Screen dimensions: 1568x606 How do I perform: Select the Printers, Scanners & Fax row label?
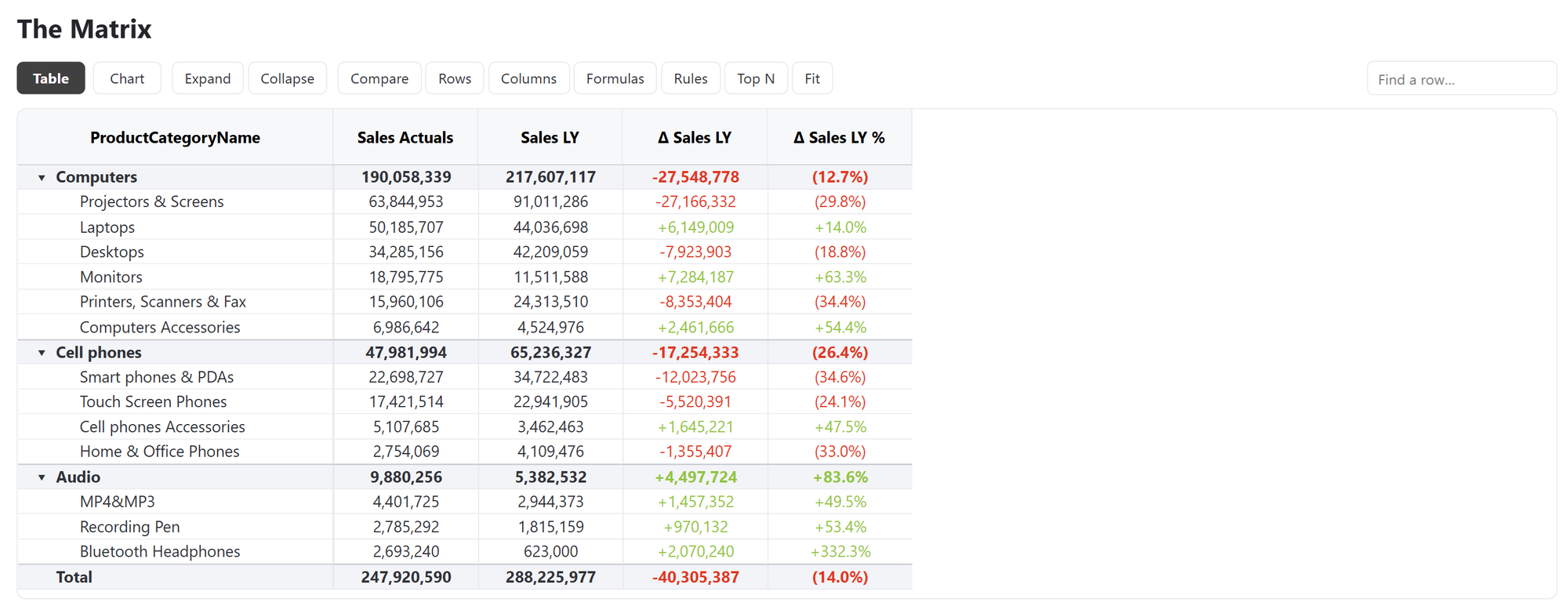tap(163, 302)
